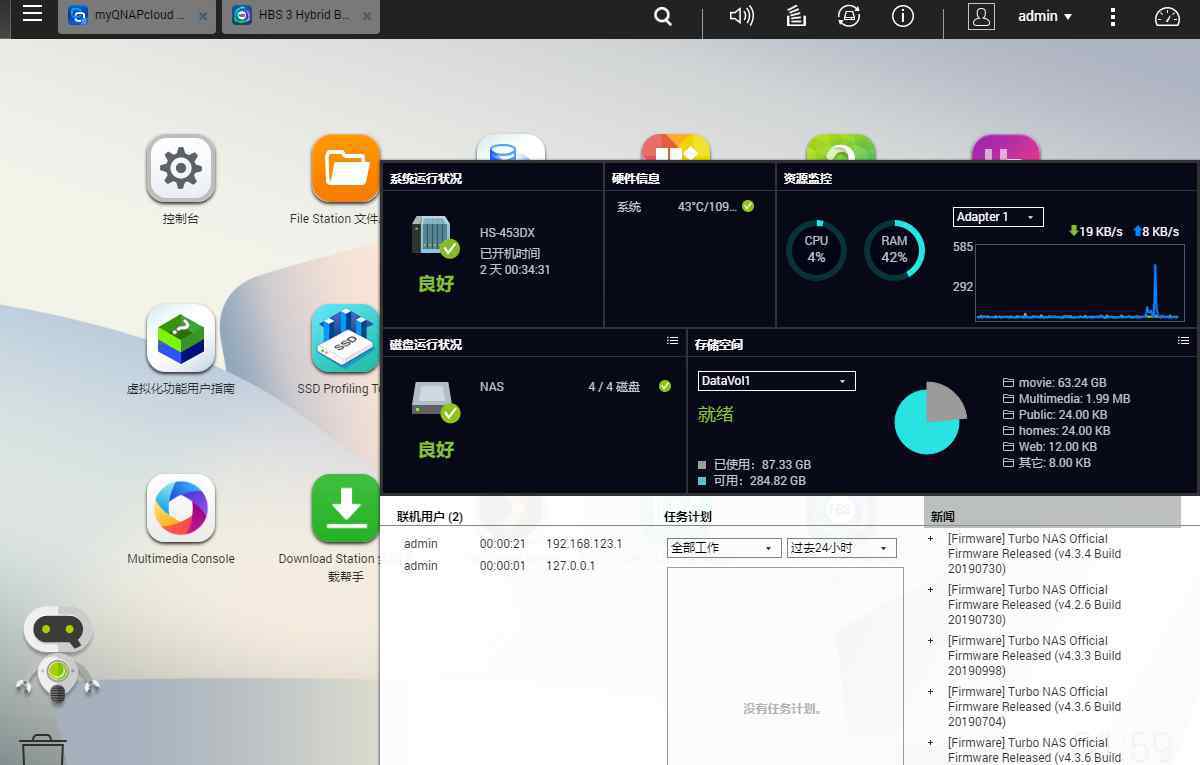Close the myQNAPcloud tab
The height and width of the screenshot is (765, 1200).
204,17
